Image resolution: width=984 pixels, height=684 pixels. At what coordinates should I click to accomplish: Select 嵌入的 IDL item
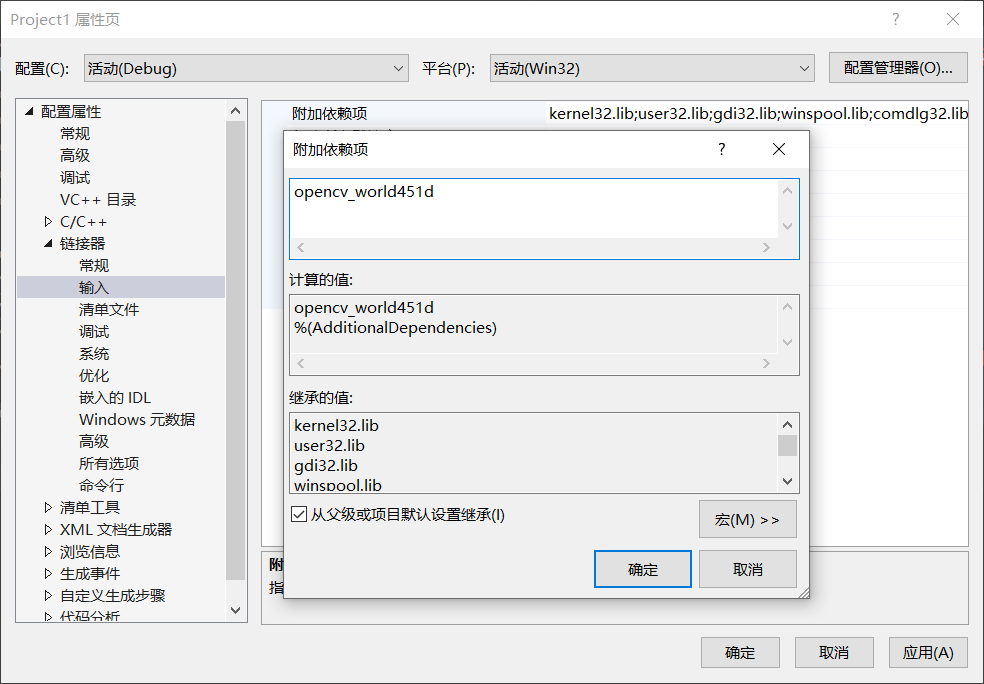click(x=115, y=397)
